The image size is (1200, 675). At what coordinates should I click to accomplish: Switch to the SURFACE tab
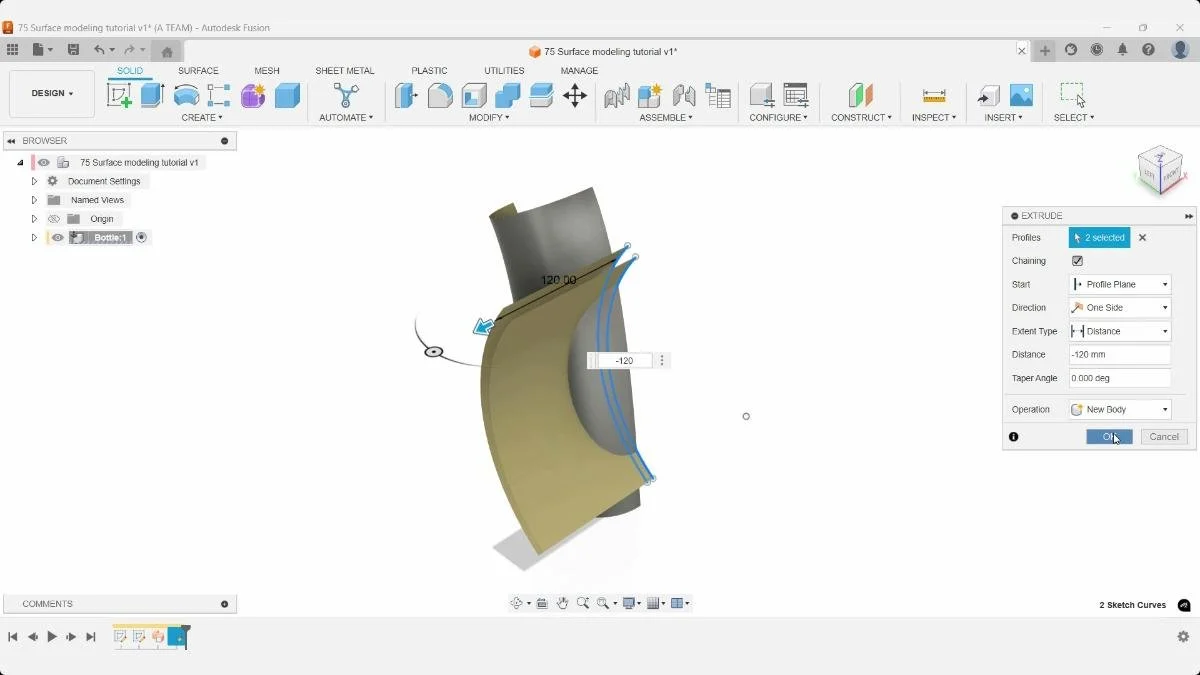(x=198, y=71)
